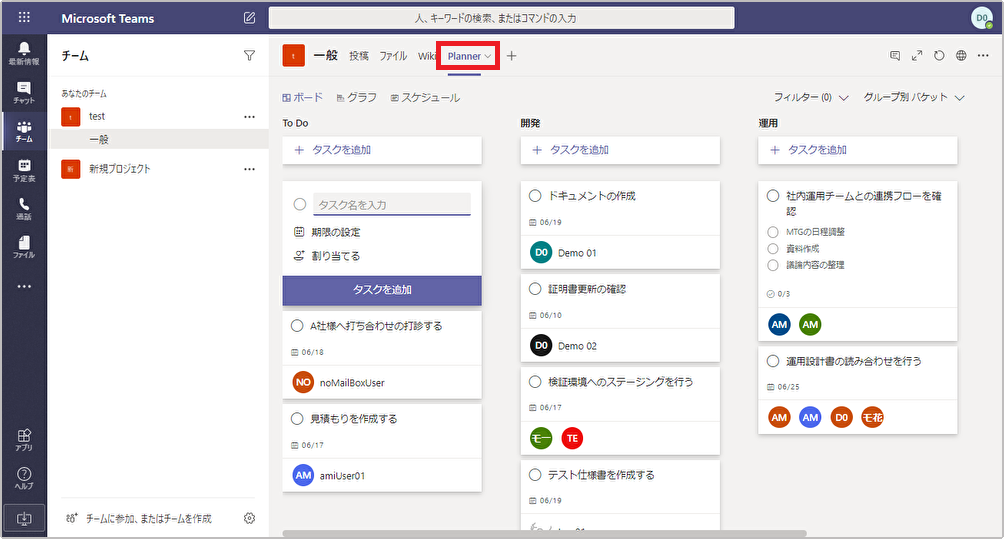Click the horizontal scrollbar at bottom
1004x539 pixels.
point(544,533)
